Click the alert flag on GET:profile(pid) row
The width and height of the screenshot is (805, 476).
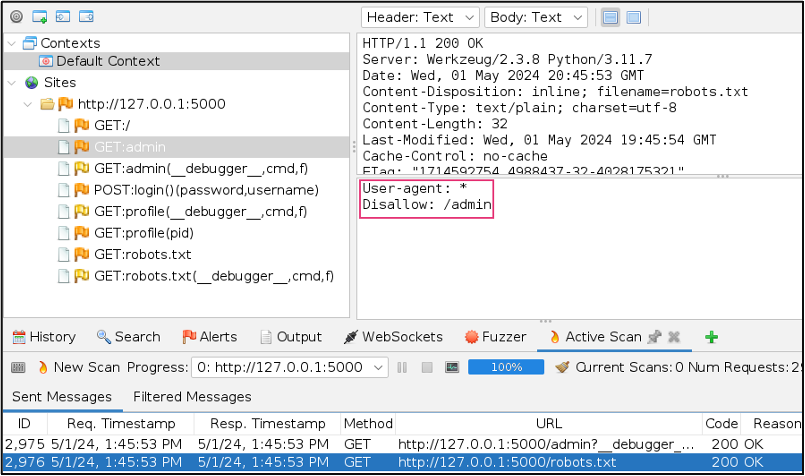tap(81, 233)
